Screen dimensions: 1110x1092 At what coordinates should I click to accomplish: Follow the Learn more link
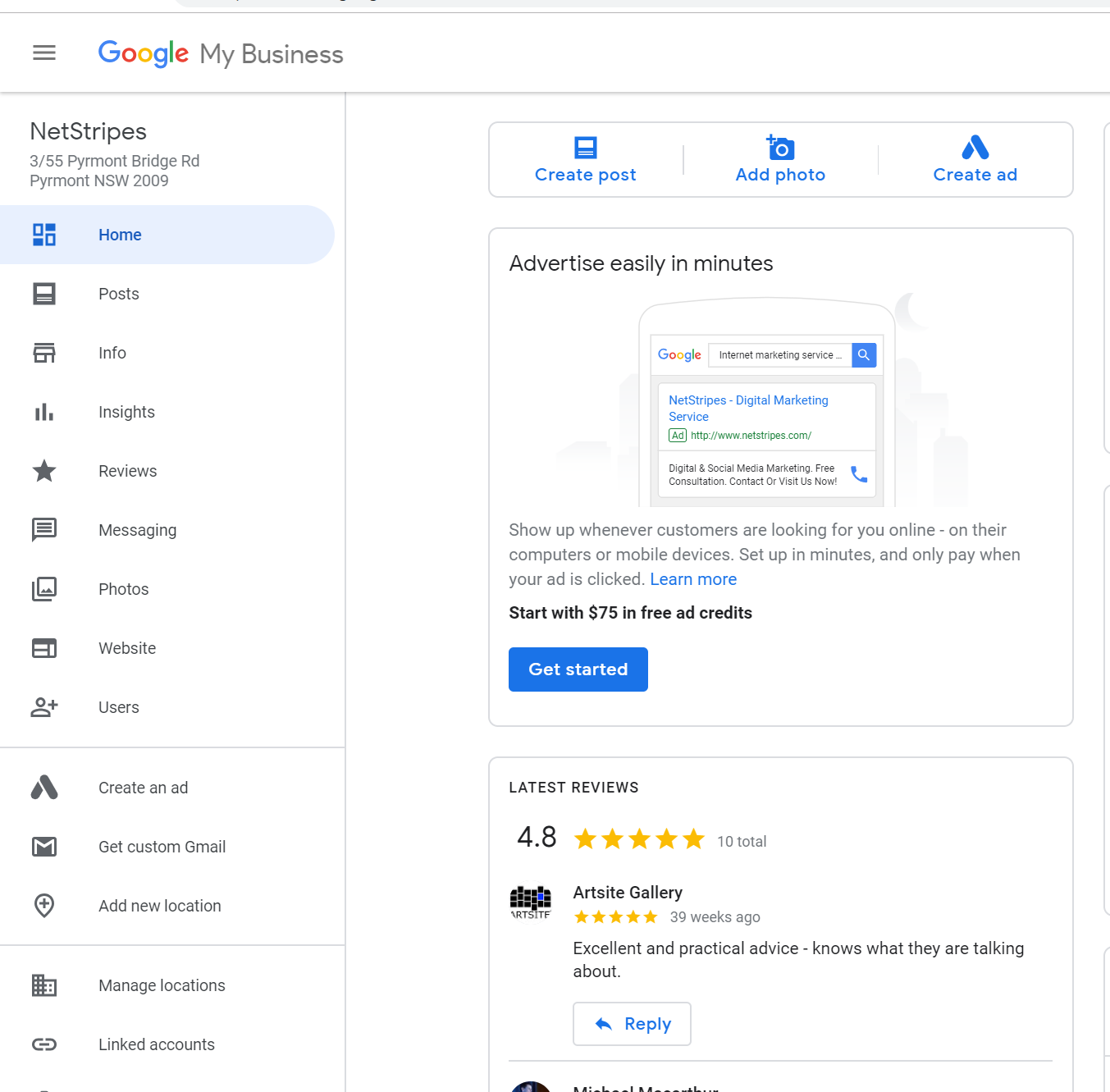click(x=693, y=579)
